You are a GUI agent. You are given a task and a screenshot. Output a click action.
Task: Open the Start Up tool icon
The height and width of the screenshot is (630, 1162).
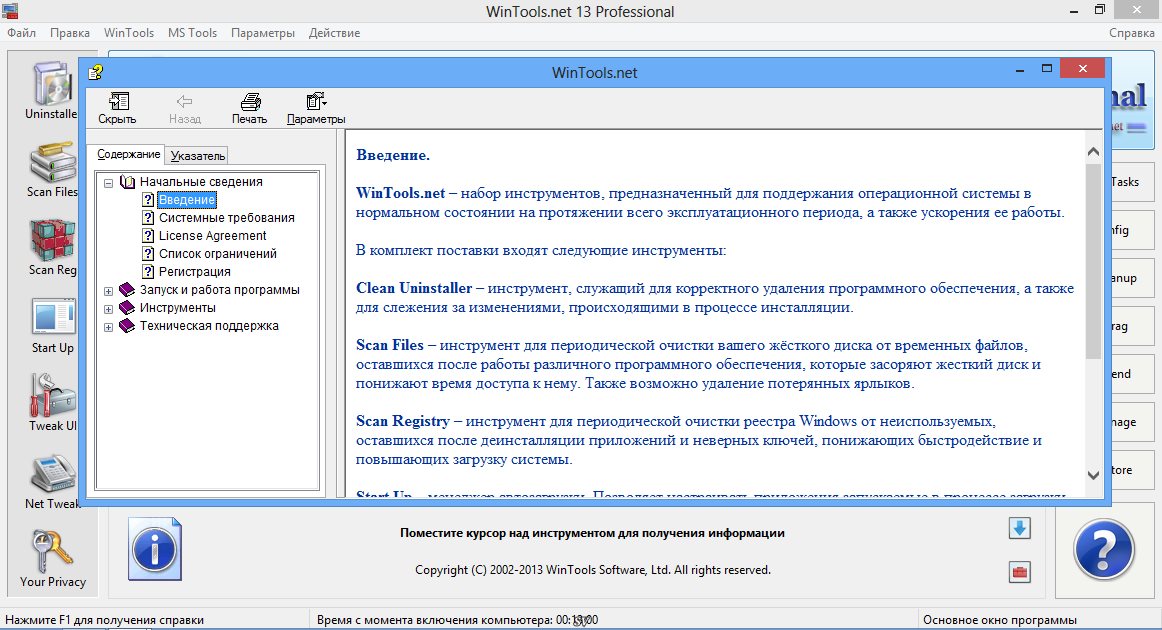tap(52, 318)
